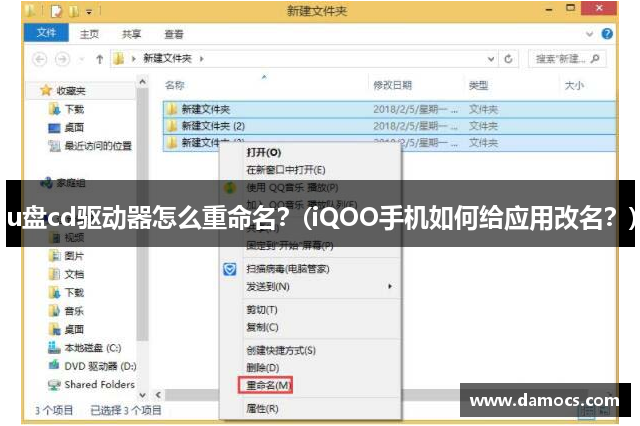The image size is (640, 426).
Task: Open the 图片 library folder
Action: (74, 256)
